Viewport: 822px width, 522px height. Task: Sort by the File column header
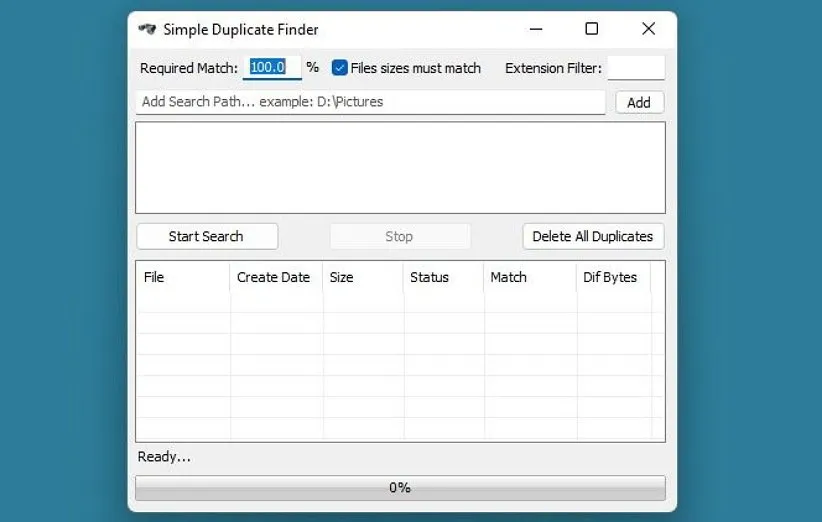182,277
